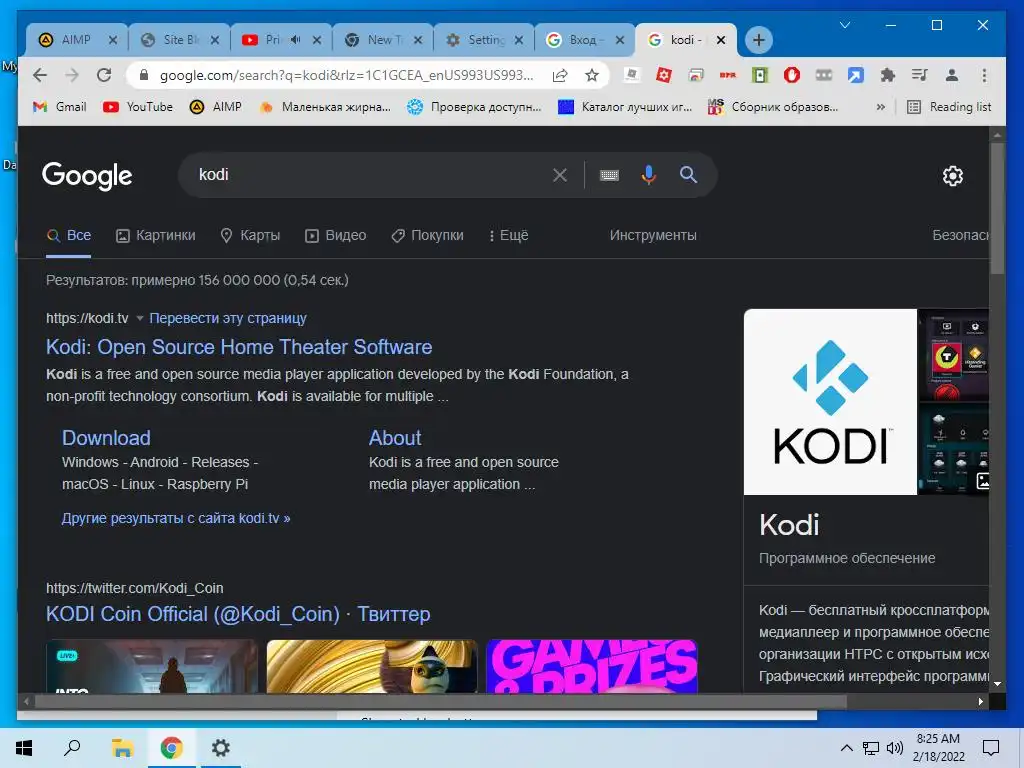Open Settings gear on taskbar

[x=221, y=748]
